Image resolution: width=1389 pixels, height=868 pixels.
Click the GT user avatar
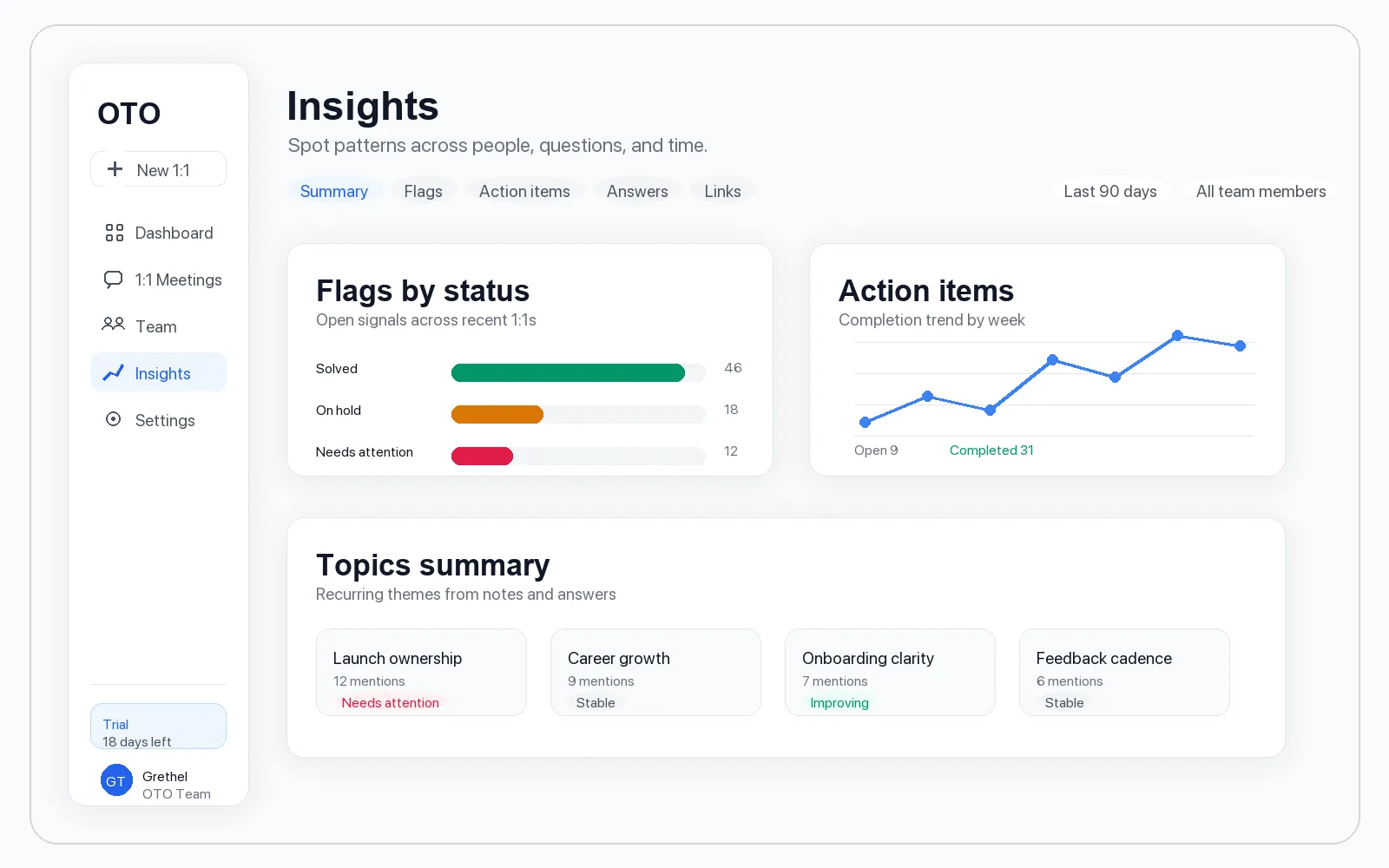(x=116, y=780)
